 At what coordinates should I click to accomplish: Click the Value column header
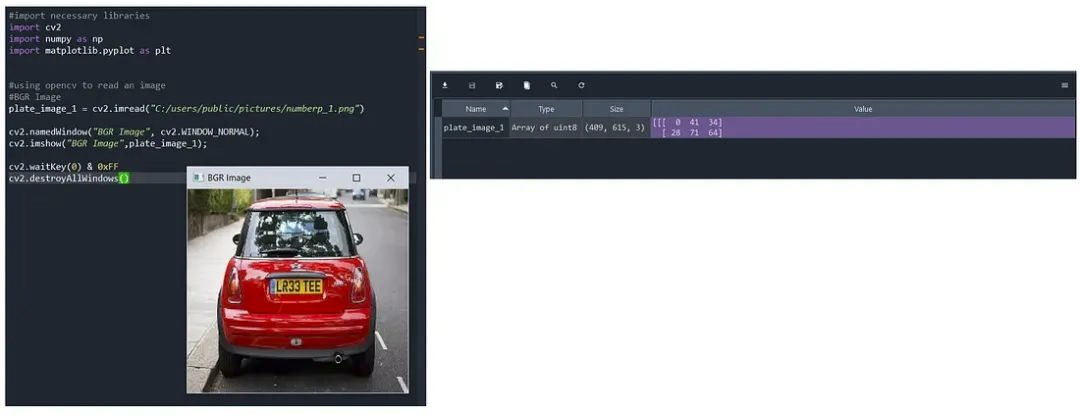click(x=862, y=109)
